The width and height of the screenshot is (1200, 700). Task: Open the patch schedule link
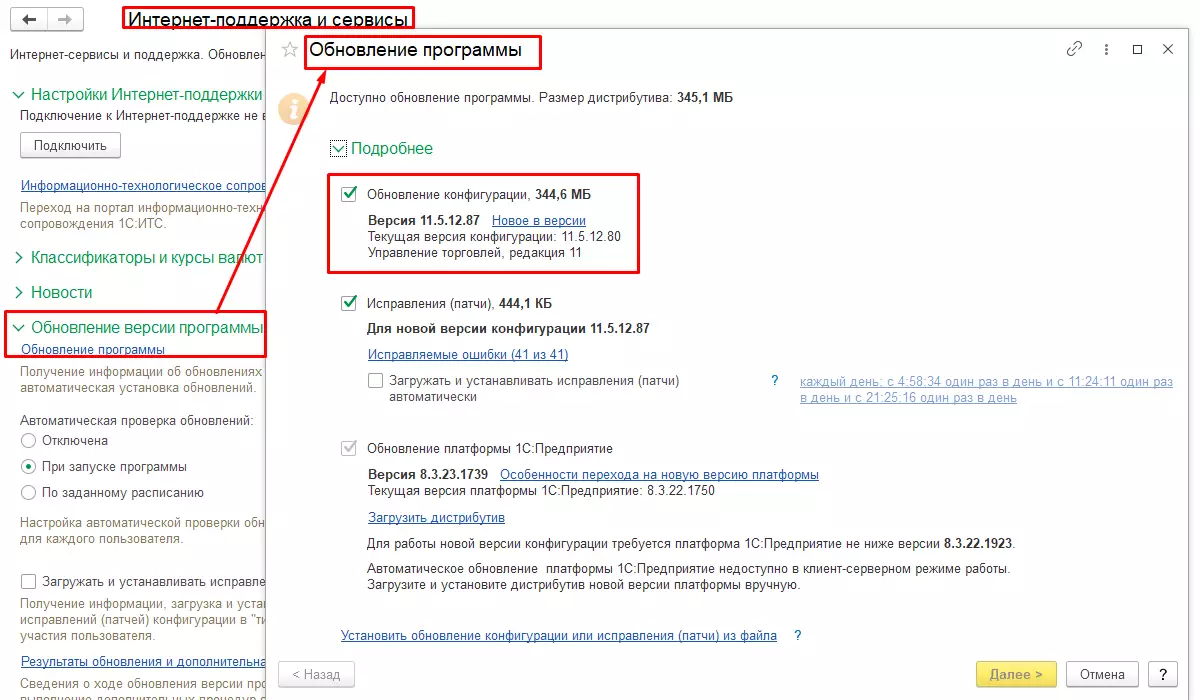point(986,389)
